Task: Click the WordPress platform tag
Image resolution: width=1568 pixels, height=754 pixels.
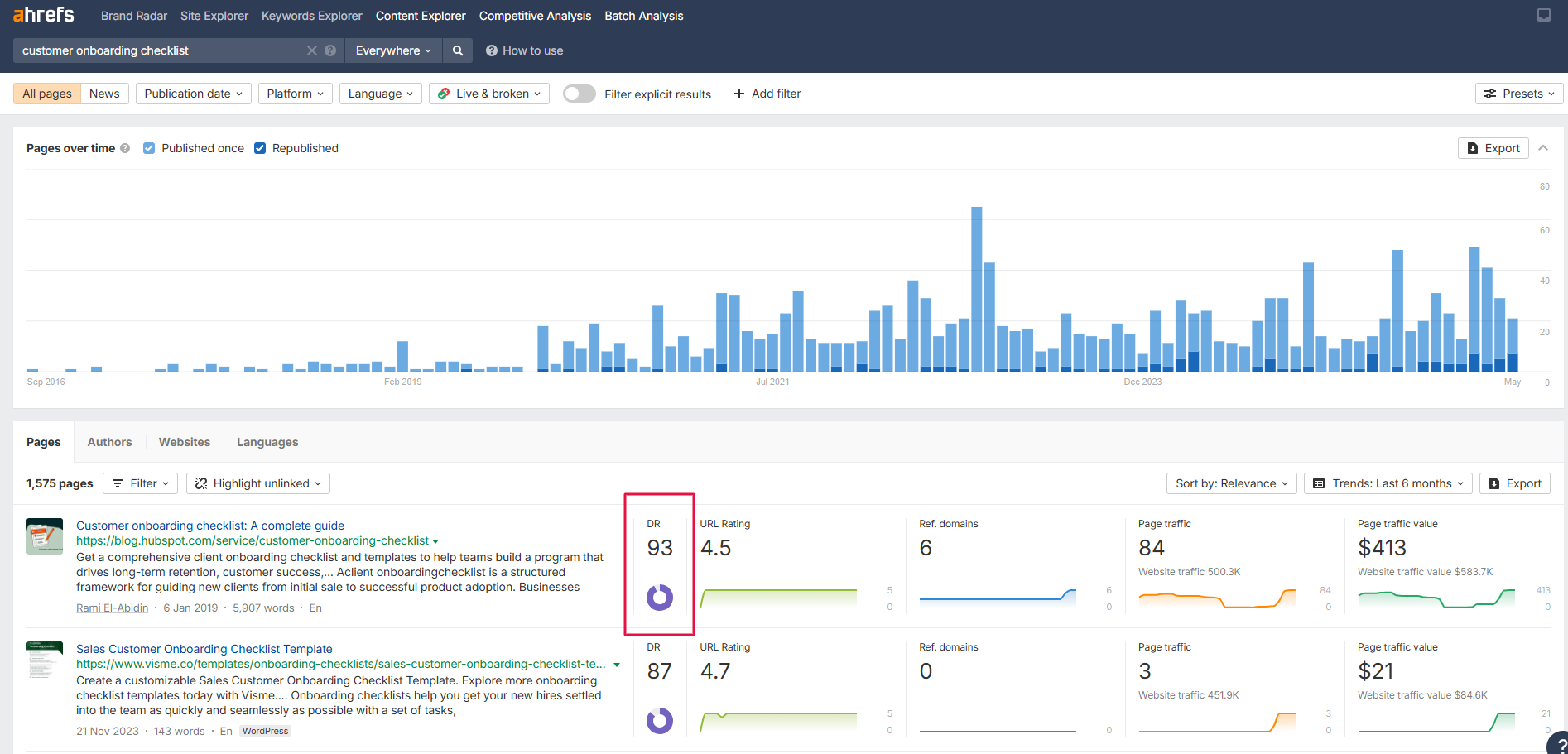Action: pyautogui.click(x=266, y=731)
